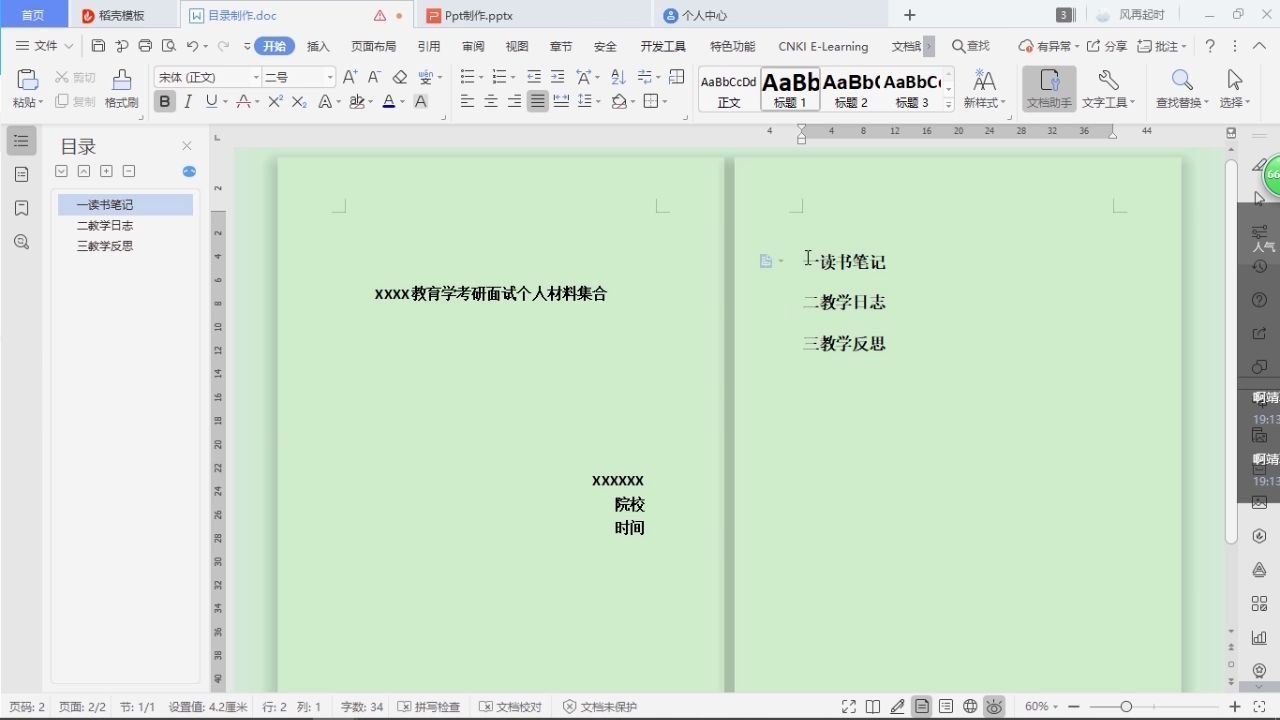The image size is (1280, 720).
Task: Click the 批注 comment button
Action: pos(1162,46)
